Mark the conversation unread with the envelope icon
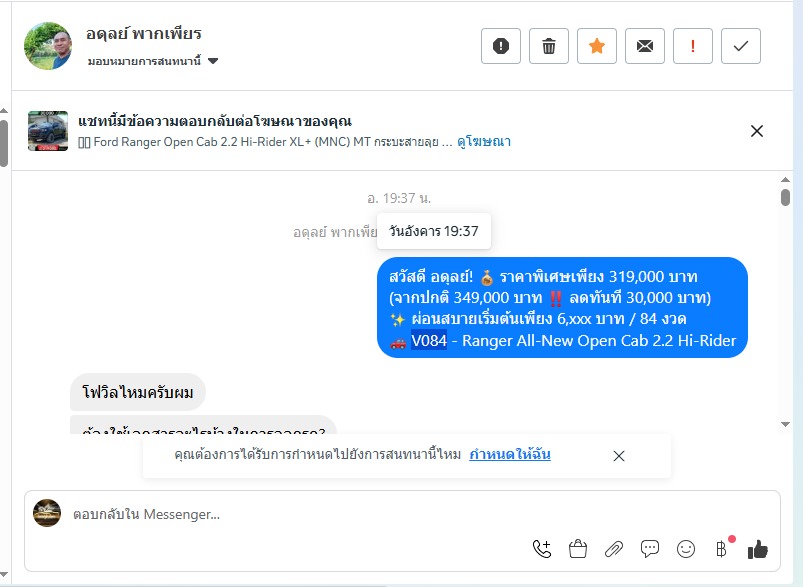 pyautogui.click(x=645, y=46)
